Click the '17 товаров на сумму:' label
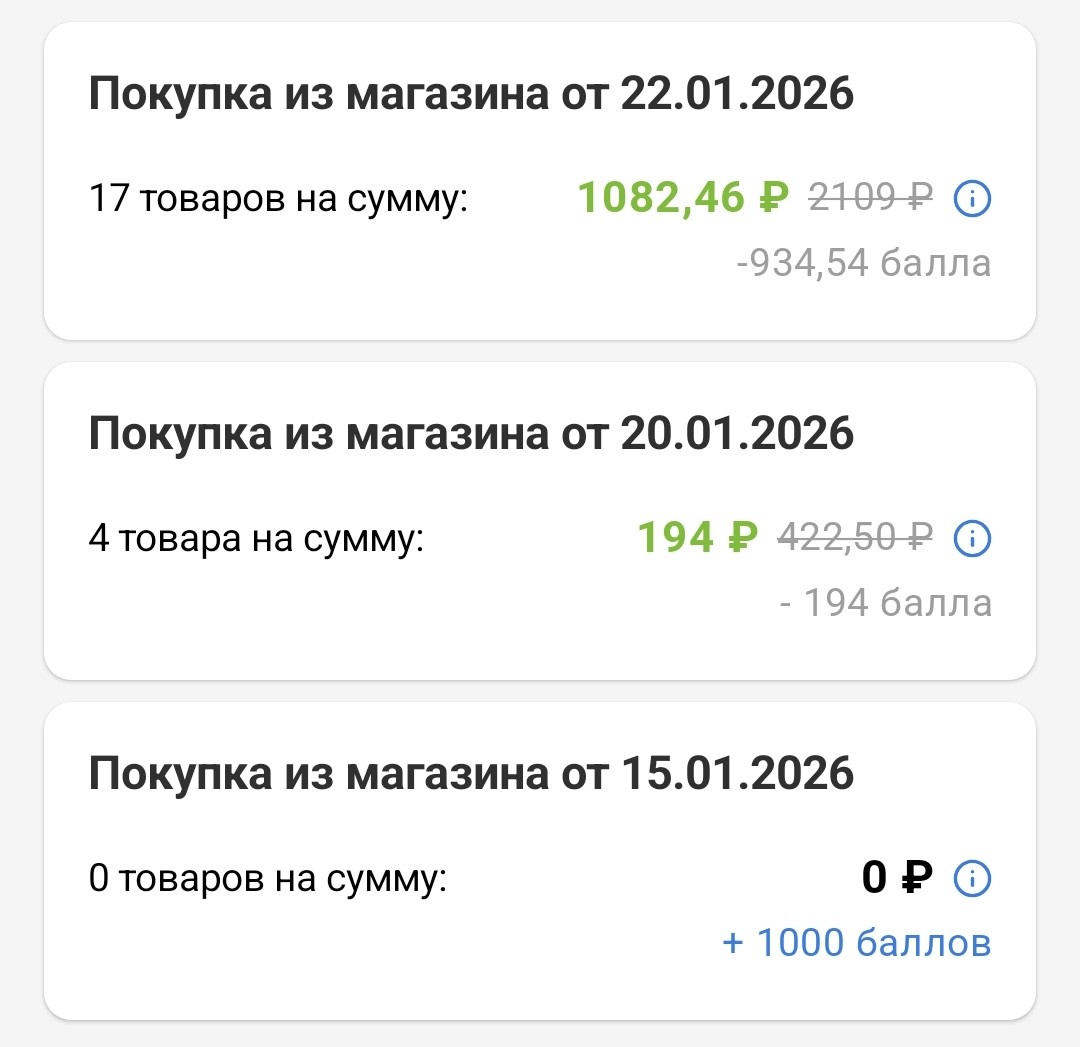 [279, 200]
